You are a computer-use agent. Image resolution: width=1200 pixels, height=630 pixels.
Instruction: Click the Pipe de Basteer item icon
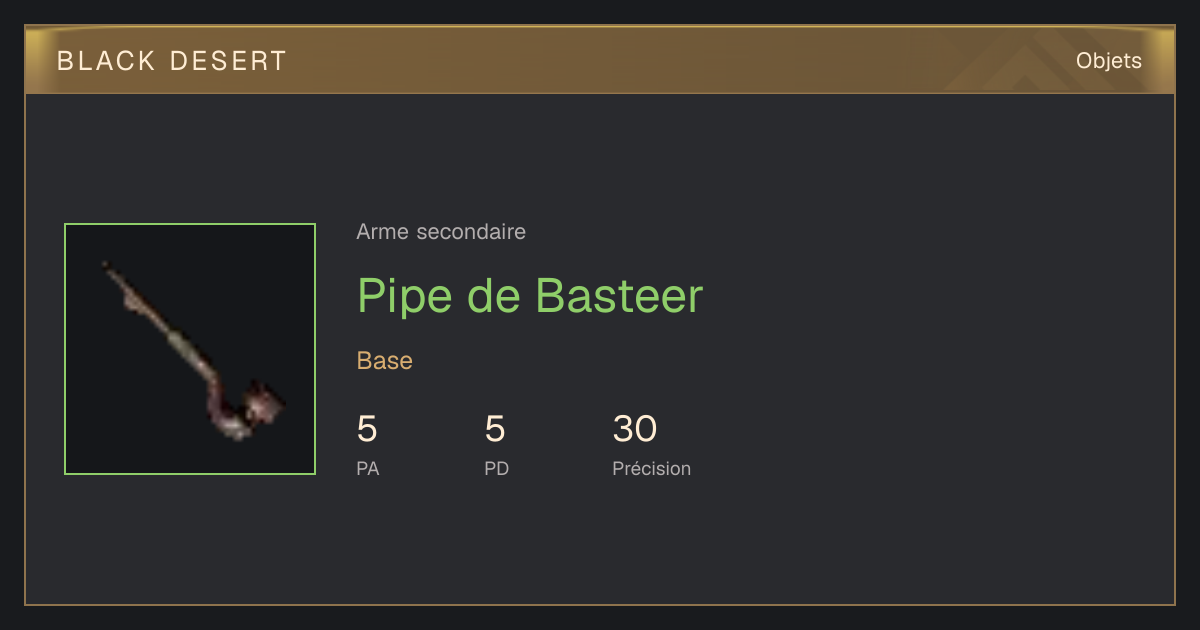coord(190,349)
